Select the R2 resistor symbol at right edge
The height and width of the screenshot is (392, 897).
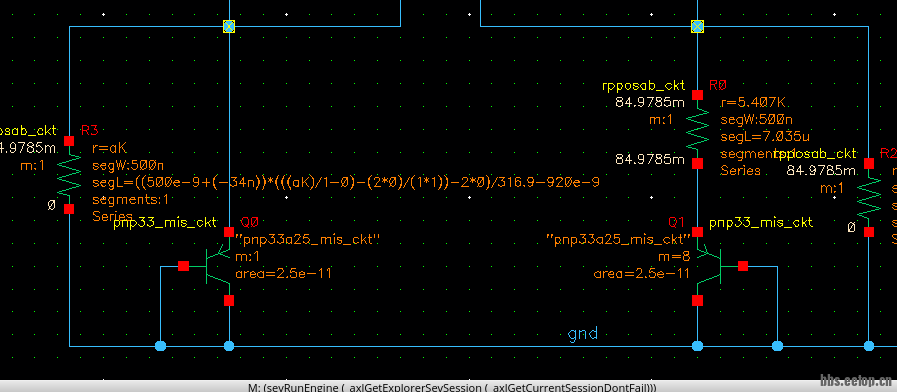869,197
